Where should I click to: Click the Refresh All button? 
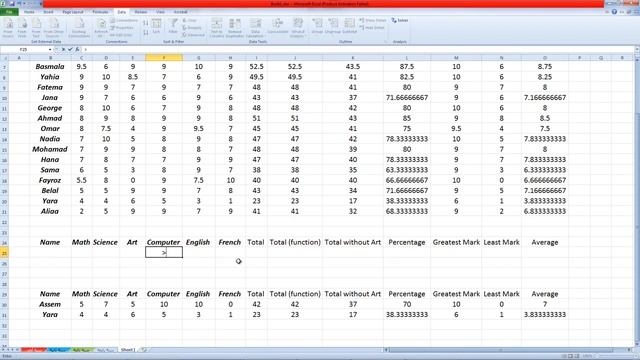101,28
